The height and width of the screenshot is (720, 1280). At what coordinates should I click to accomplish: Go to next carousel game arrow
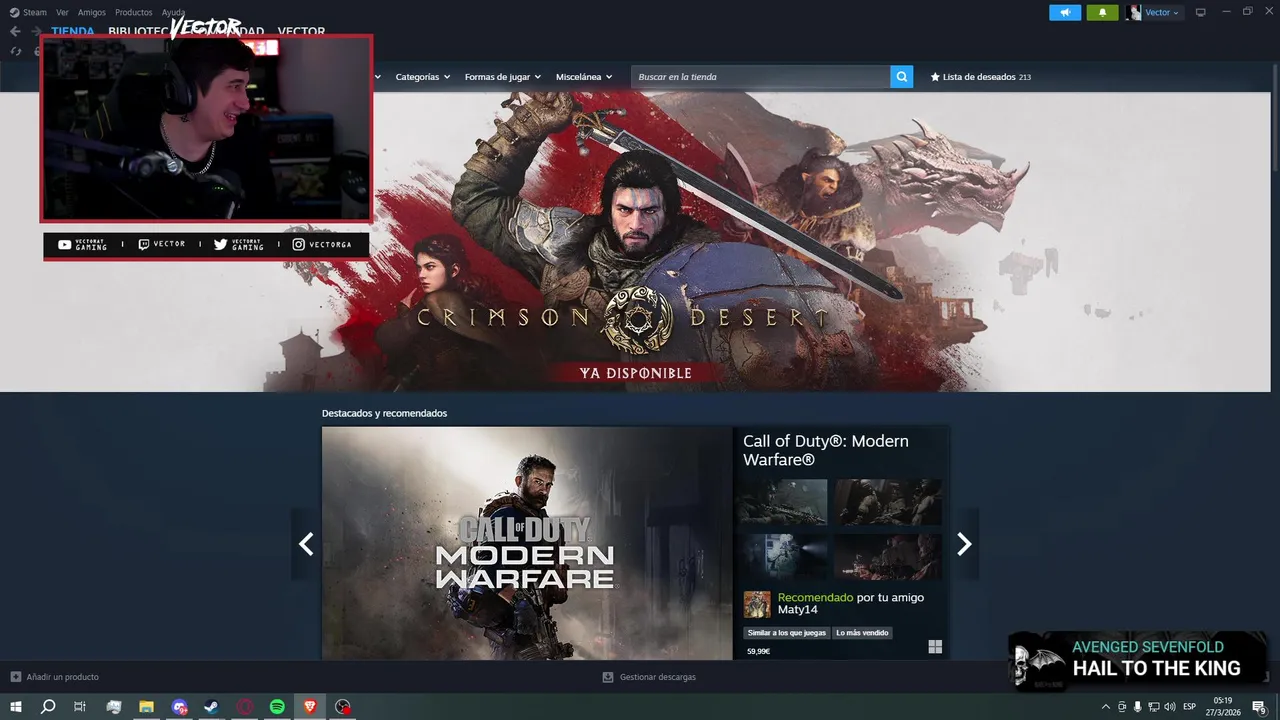tap(964, 544)
